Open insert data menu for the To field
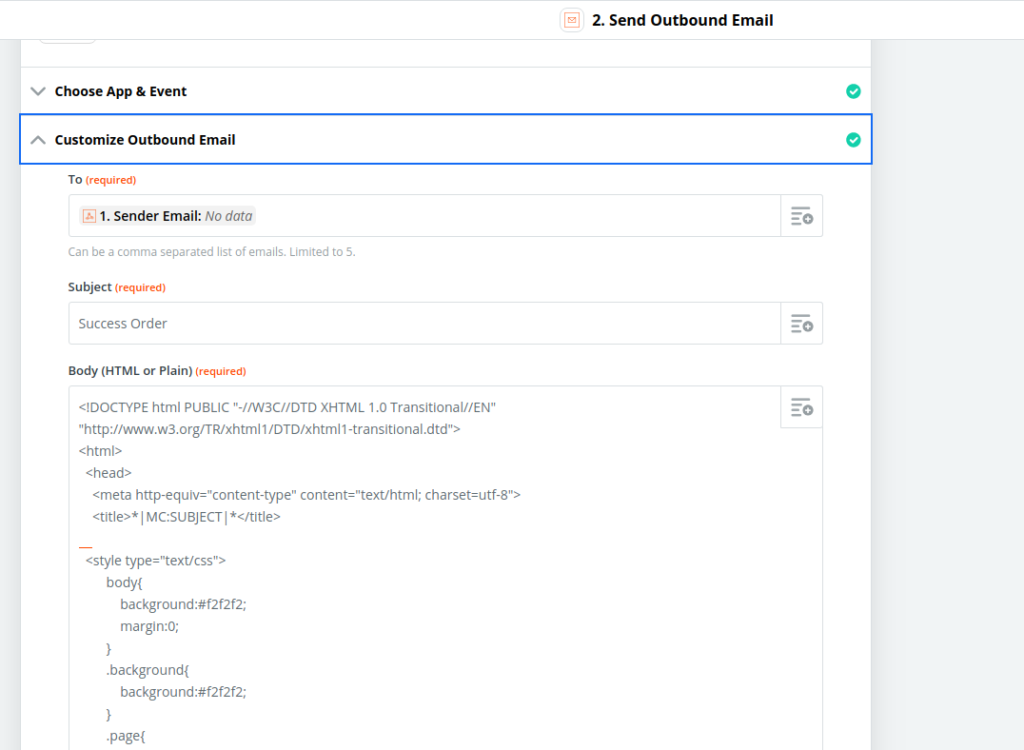The width and height of the screenshot is (1024, 750). point(801,216)
